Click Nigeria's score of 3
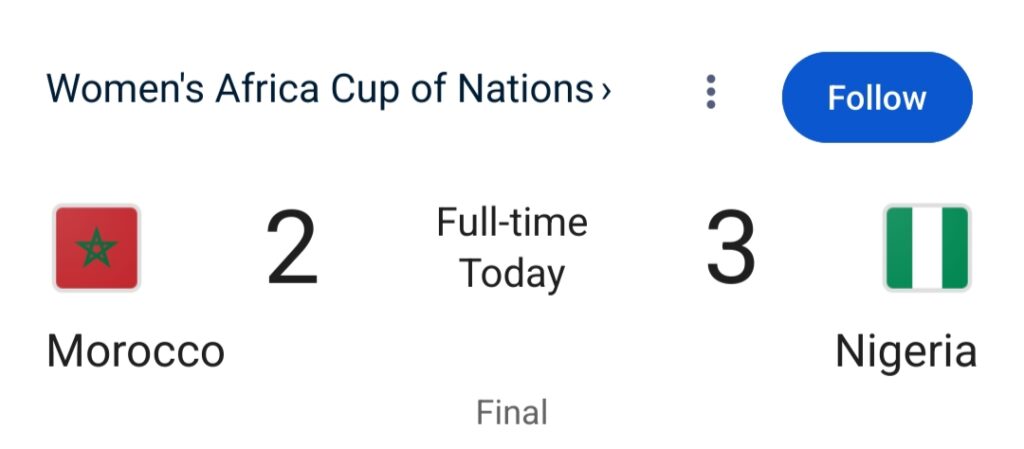This screenshot has height=449, width=1024. [x=731, y=249]
